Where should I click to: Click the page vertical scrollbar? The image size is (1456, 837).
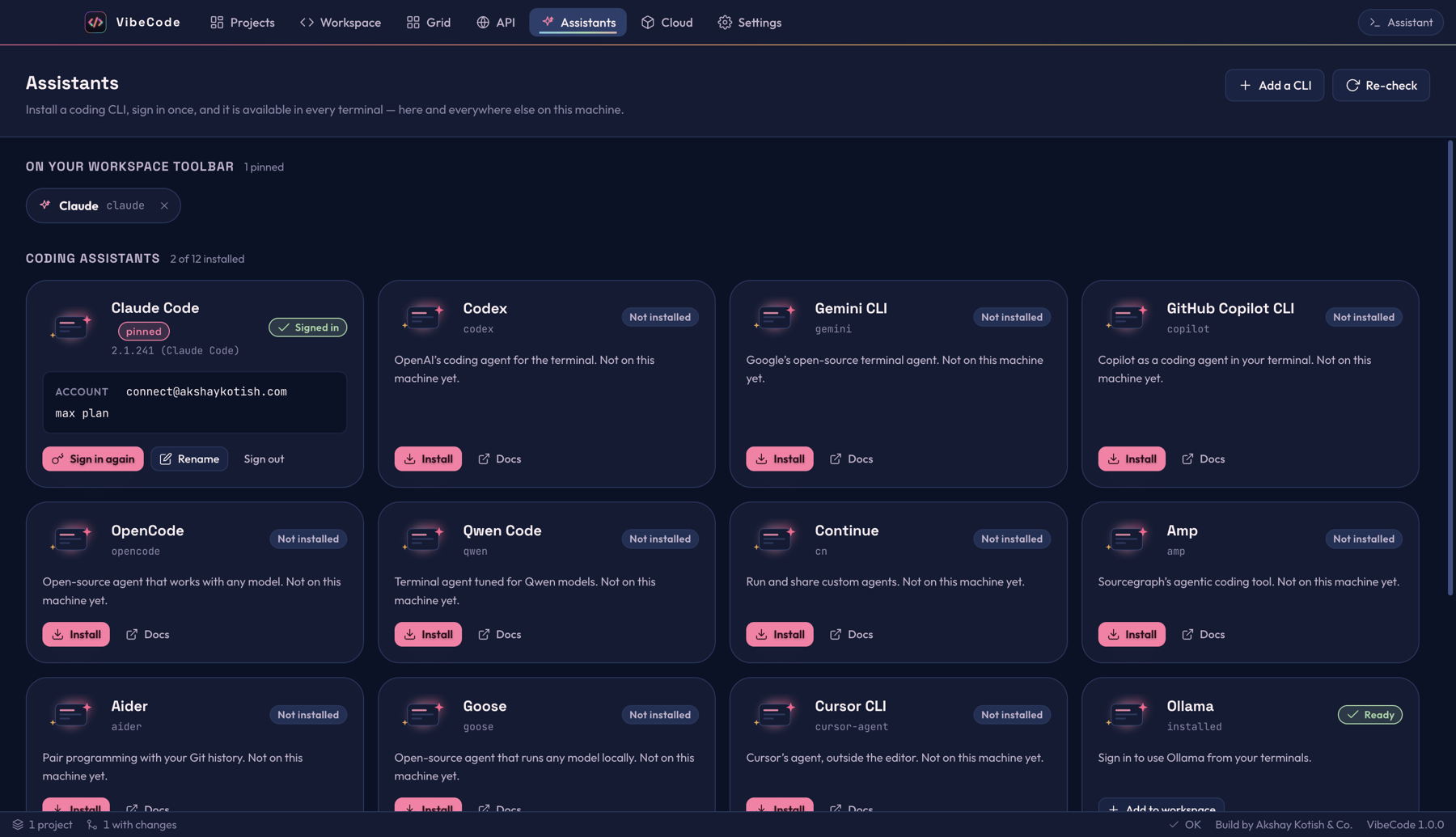1450,369
